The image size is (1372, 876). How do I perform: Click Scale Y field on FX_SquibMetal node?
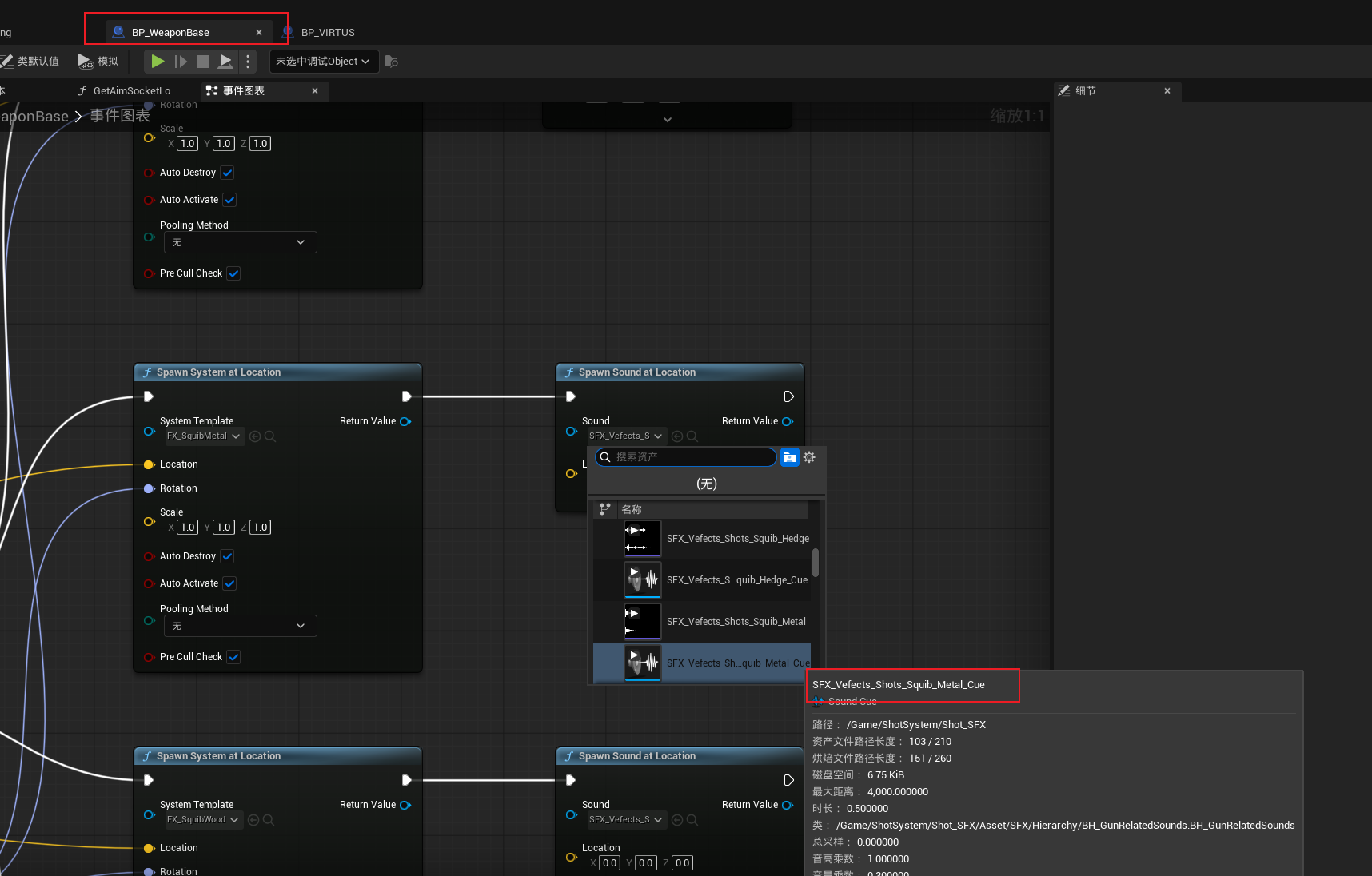click(x=224, y=528)
